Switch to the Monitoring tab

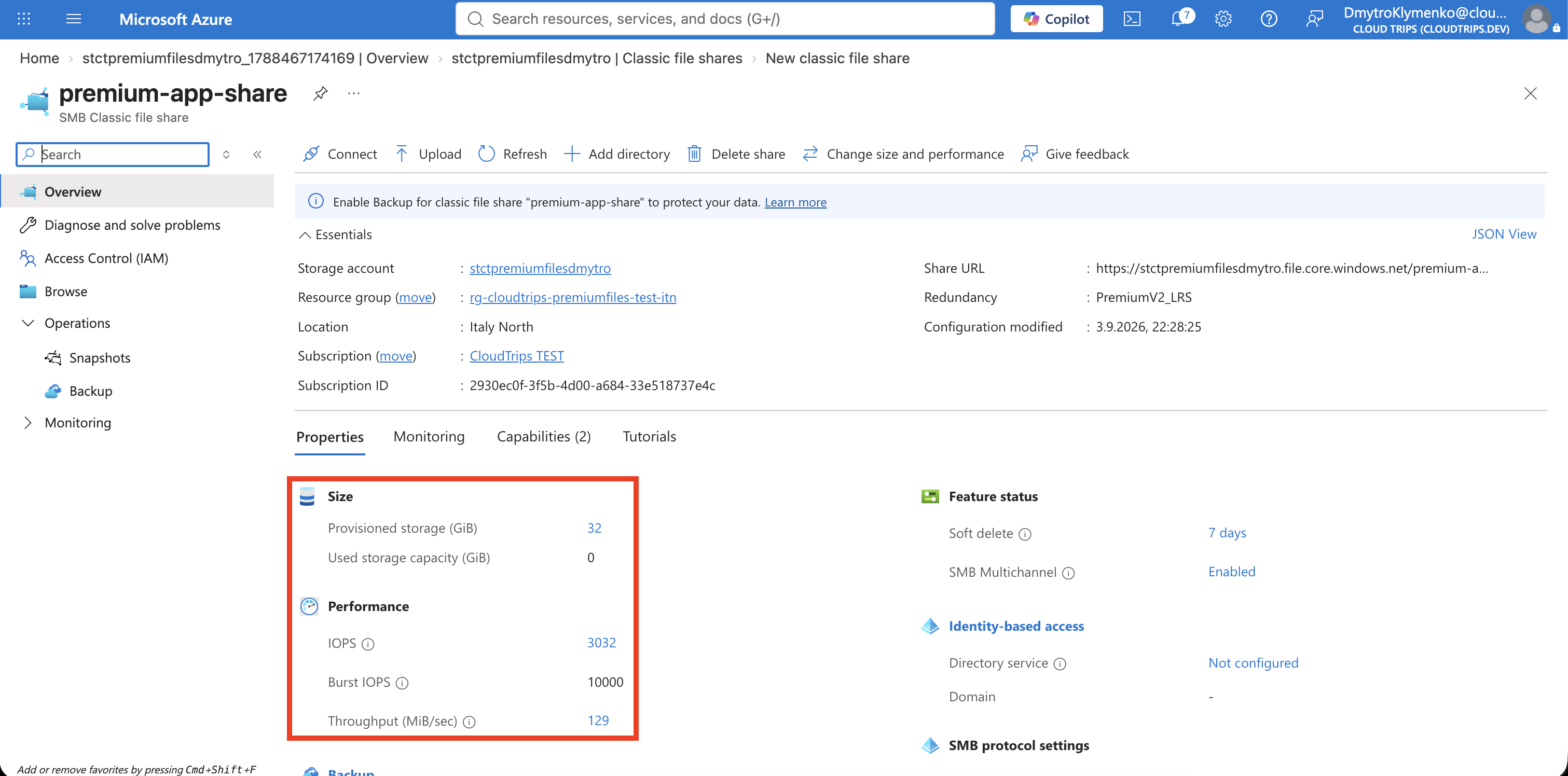click(429, 436)
